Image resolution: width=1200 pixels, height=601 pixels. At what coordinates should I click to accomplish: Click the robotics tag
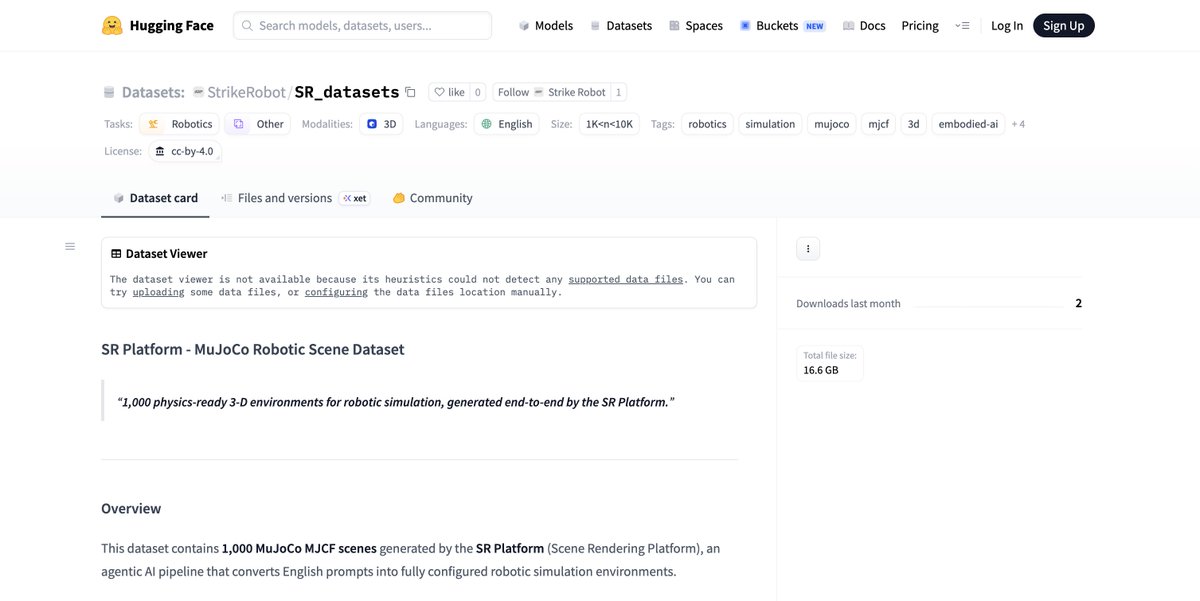coord(708,124)
